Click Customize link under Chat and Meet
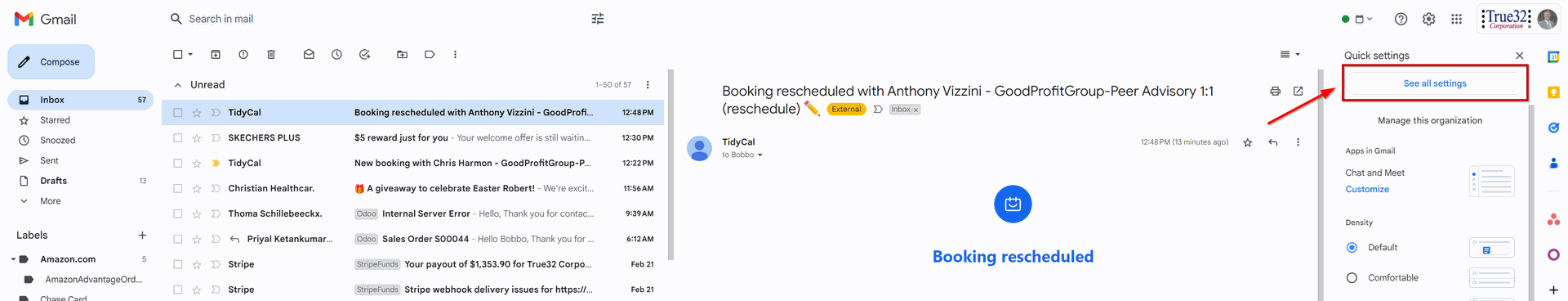The image size is (1568, 301). (1367, 190)
